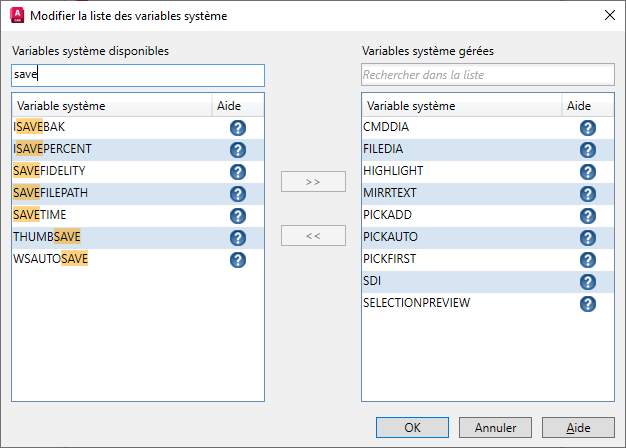Click the >> add variable button
Screen dimensions: 626x448
tap(313, 182)
